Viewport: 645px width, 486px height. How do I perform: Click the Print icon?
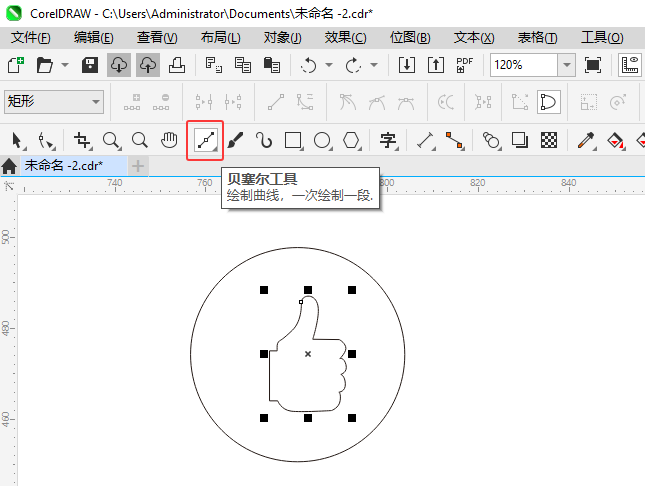click(177, 65)
